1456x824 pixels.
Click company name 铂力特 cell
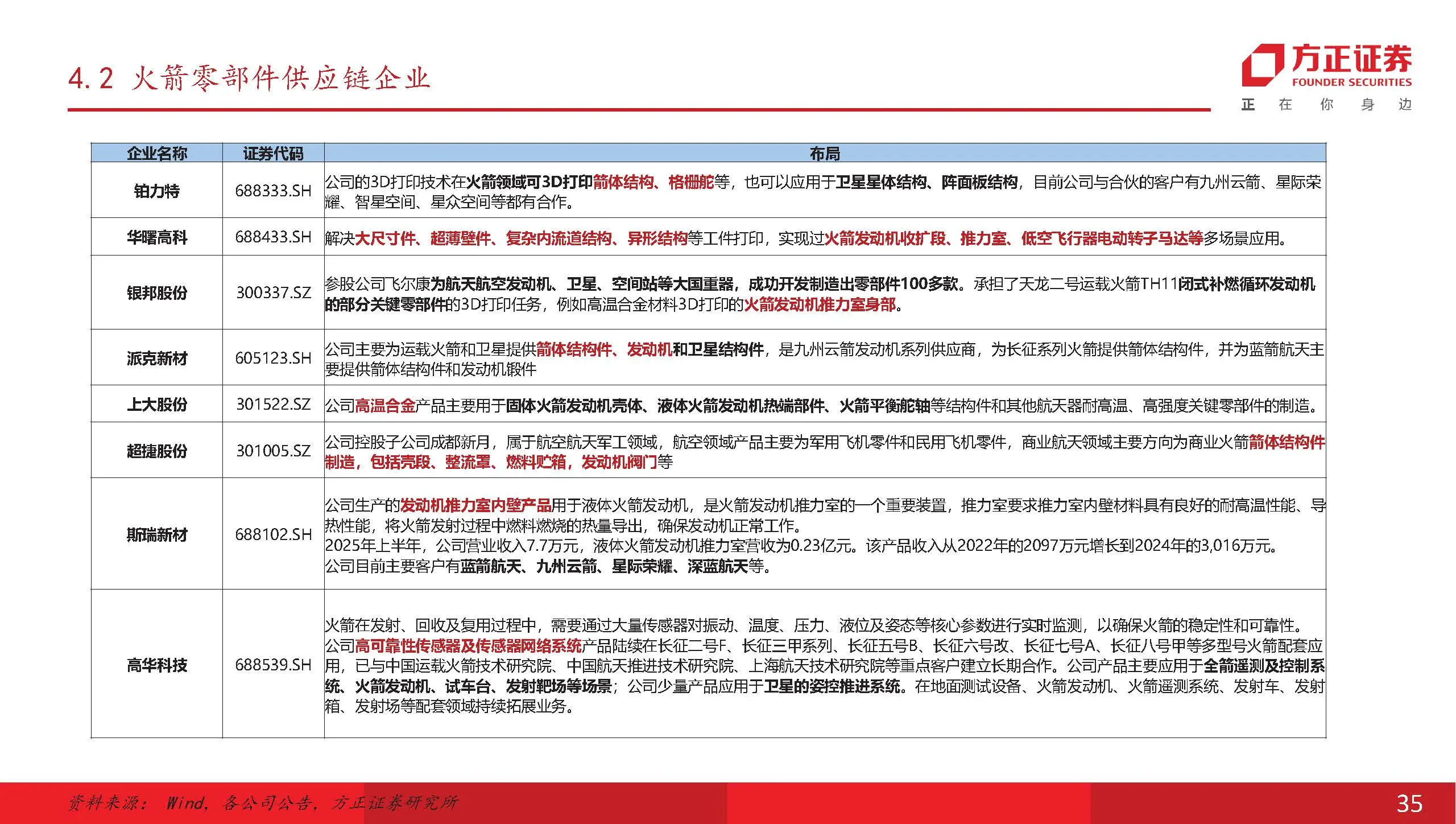156,191
